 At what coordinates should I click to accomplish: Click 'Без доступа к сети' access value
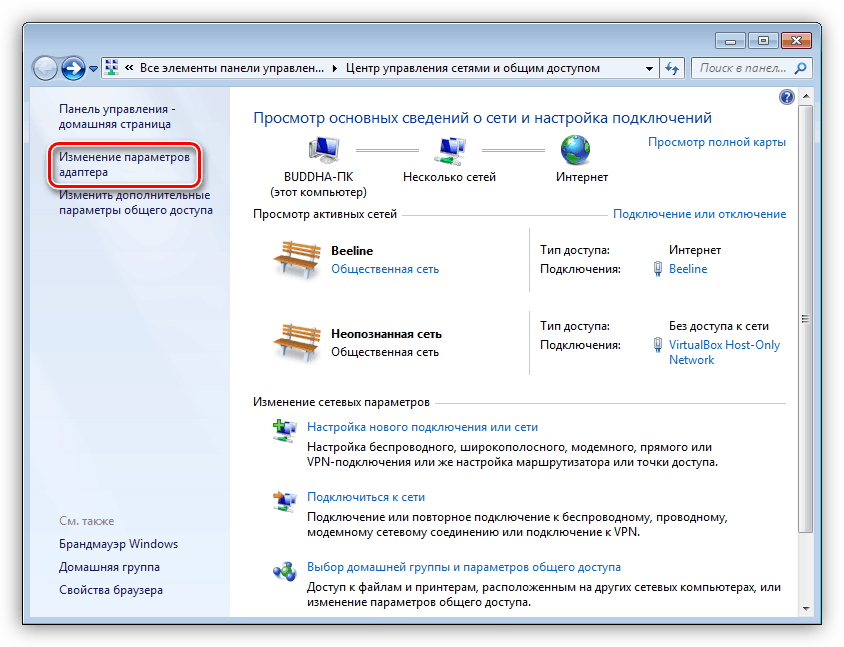(x=719, y=326)
